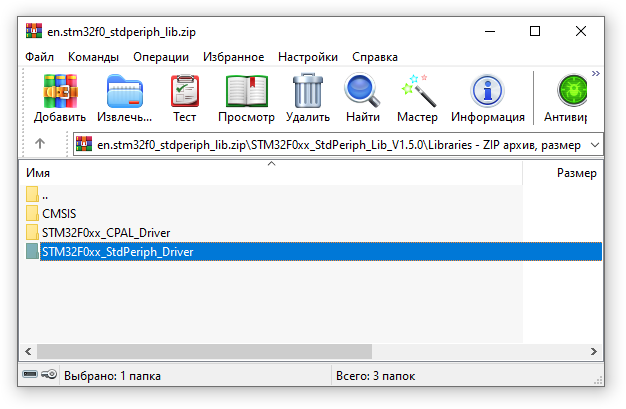Click the Удалить (Delete) trash icon

pyautogui.click(x=308, y=91)
